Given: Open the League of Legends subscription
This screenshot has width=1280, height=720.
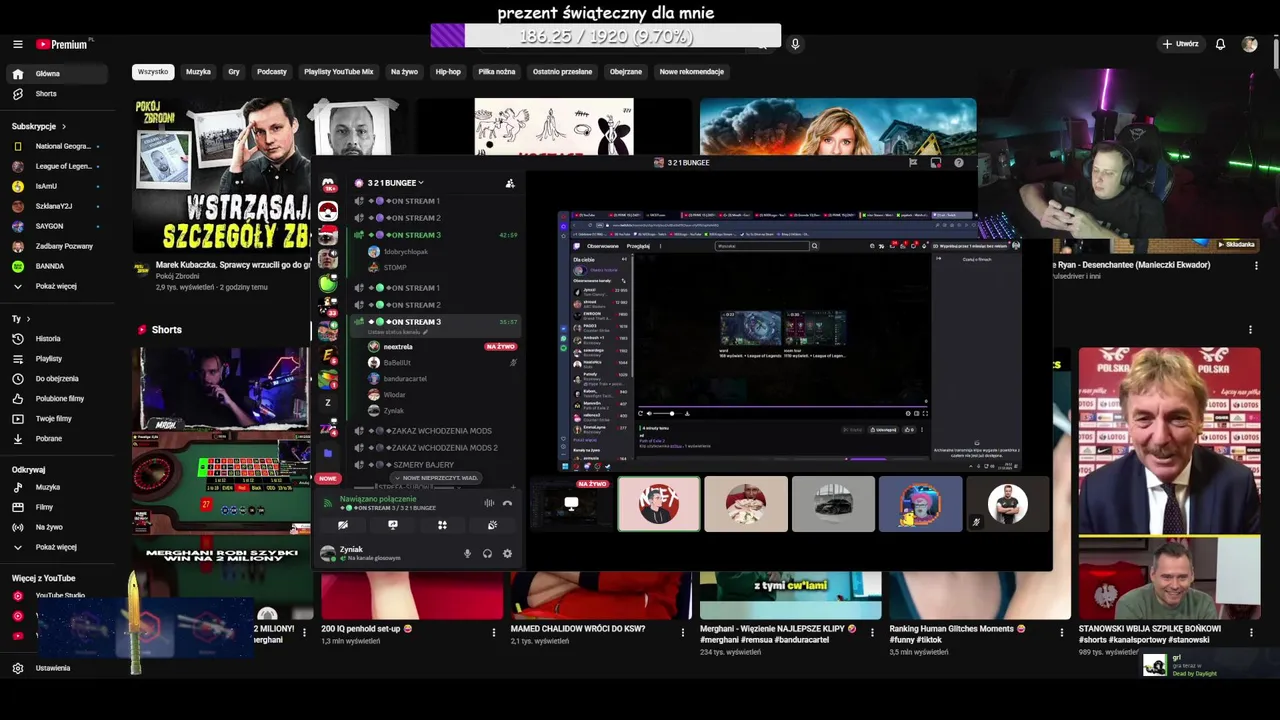Looking at the screenshot, I should [x=58, y=166].
